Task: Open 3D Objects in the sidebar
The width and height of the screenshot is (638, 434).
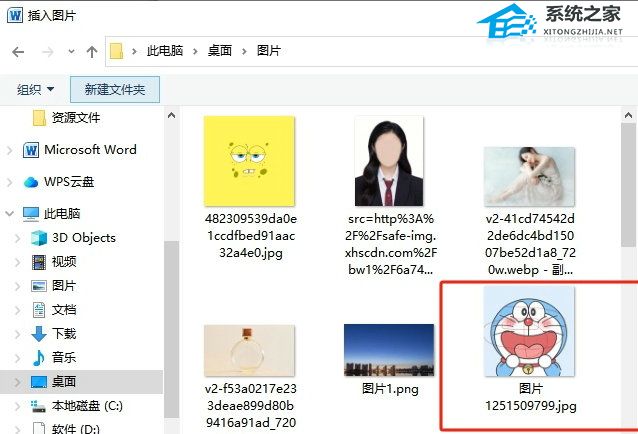Action: [x=83, y=238]
